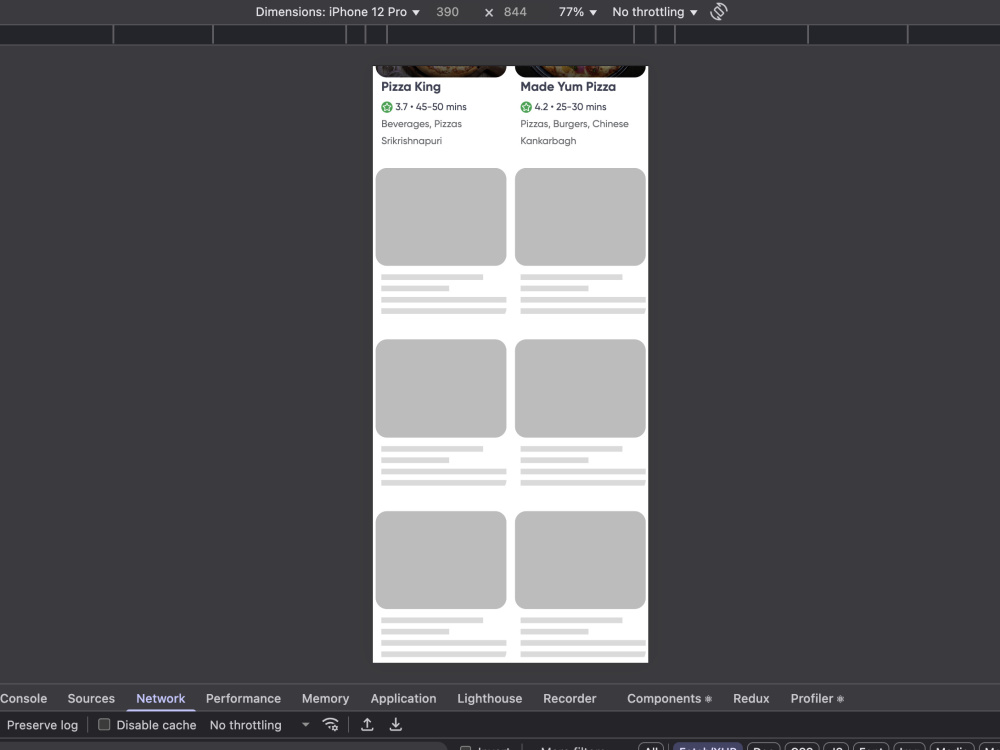The height and width of the screenshot is (750, 1000).
Task: Click the rotate device orientation icon
Action: click(x=719, y=11)
